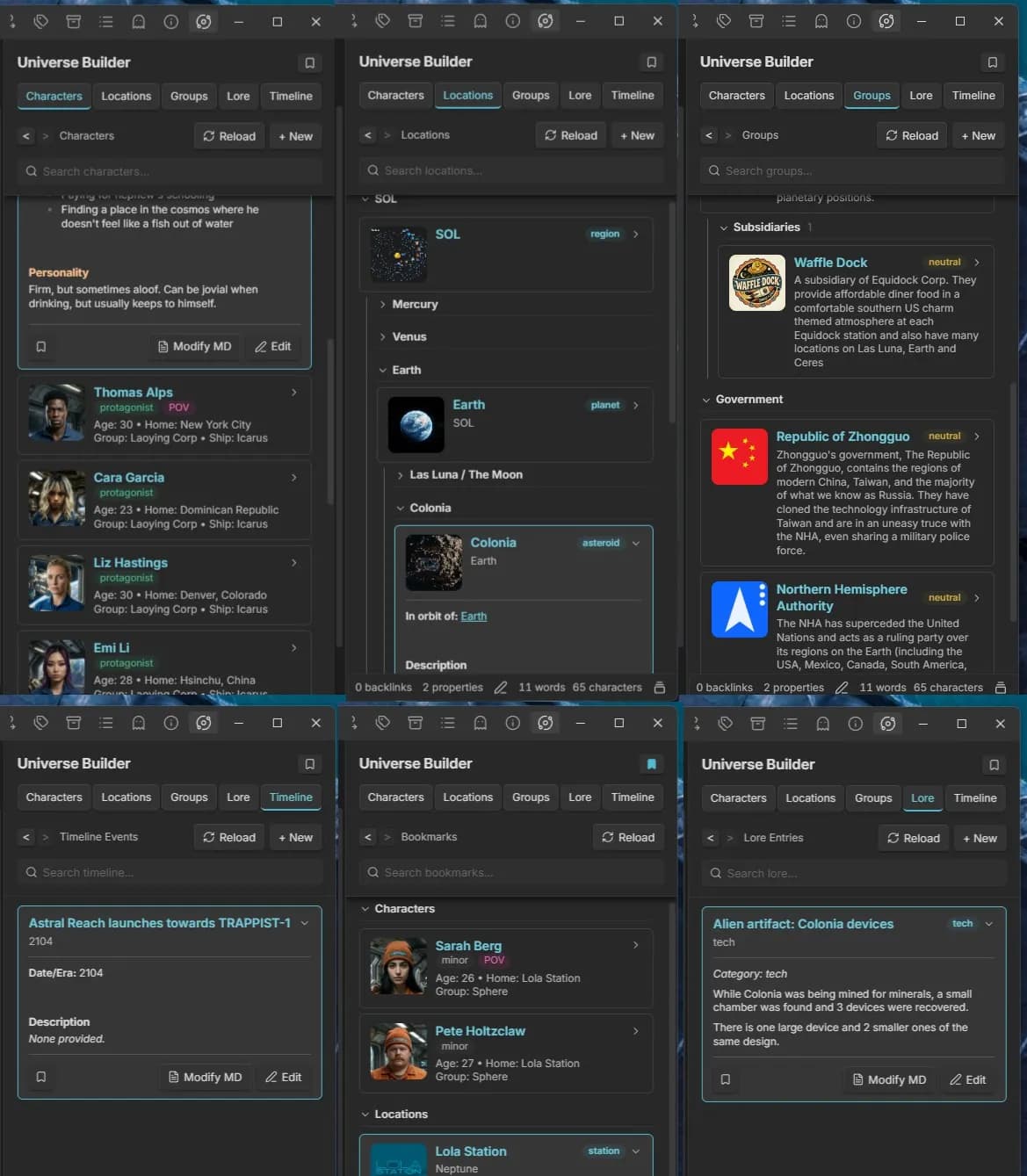
Task: Go back using the Timeline Events breadcrumb arrow
Action: pos(26,837)
